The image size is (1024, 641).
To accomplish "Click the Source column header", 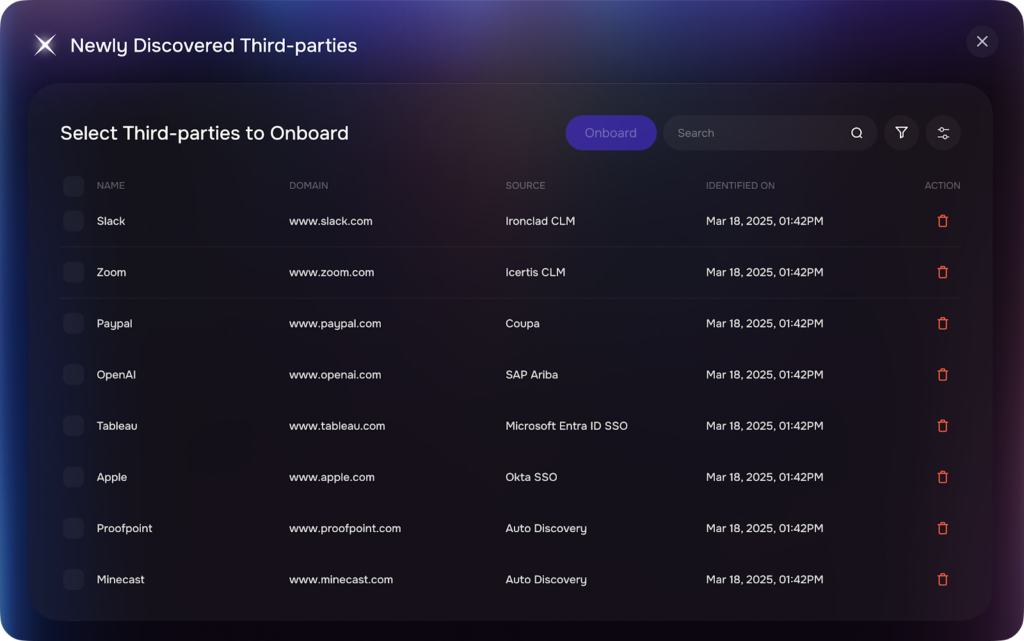I will click(x=525, y=186).
